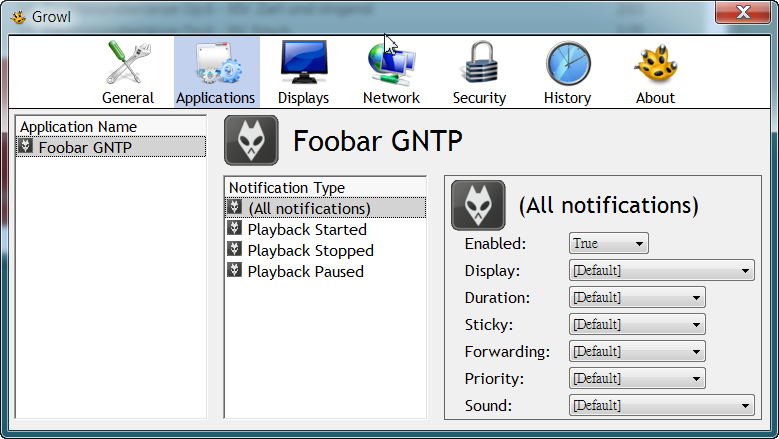Click the small icon beside Playback Started
779x439 pixels.
click(x=235, y=229)
